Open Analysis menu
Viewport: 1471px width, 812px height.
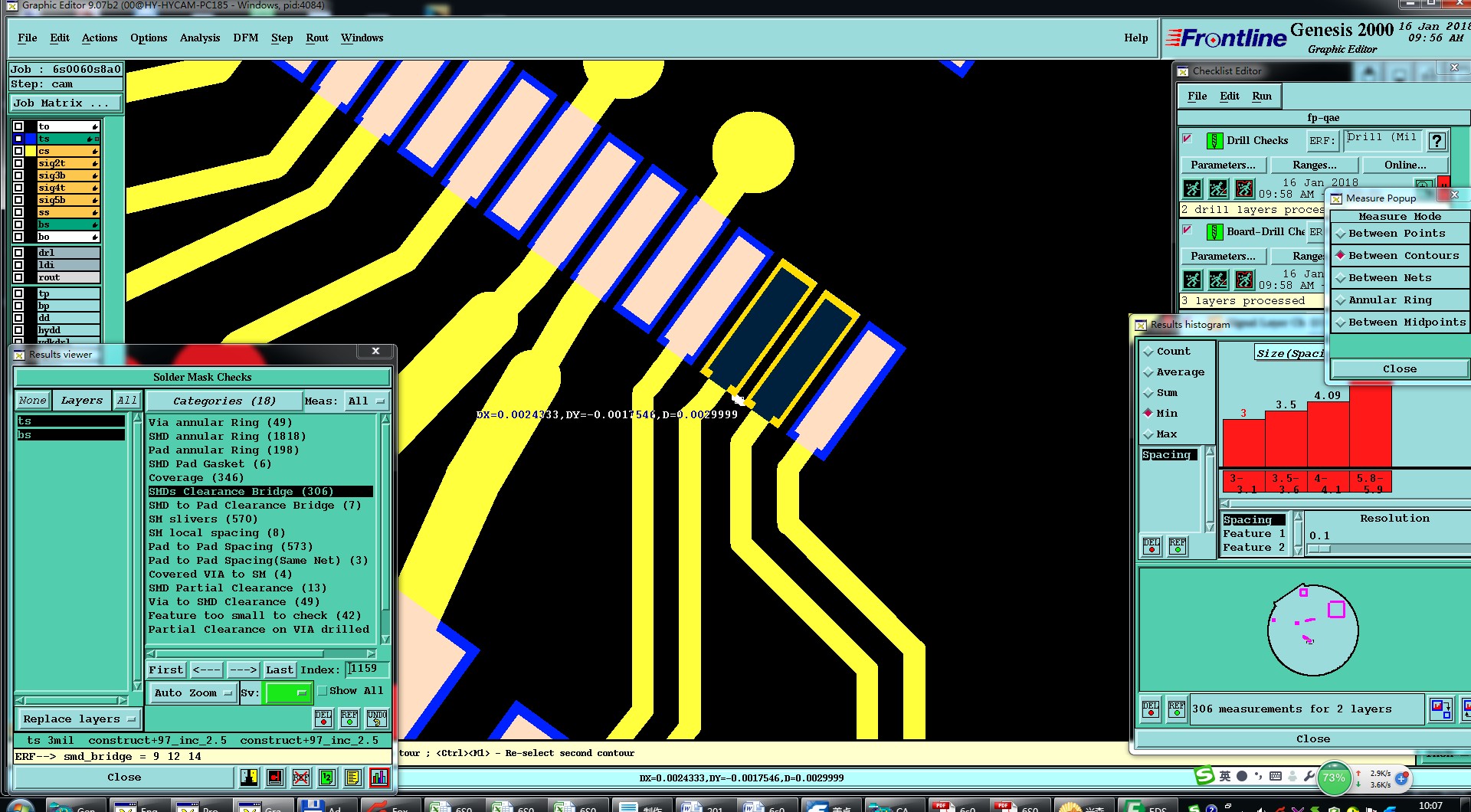200,38
